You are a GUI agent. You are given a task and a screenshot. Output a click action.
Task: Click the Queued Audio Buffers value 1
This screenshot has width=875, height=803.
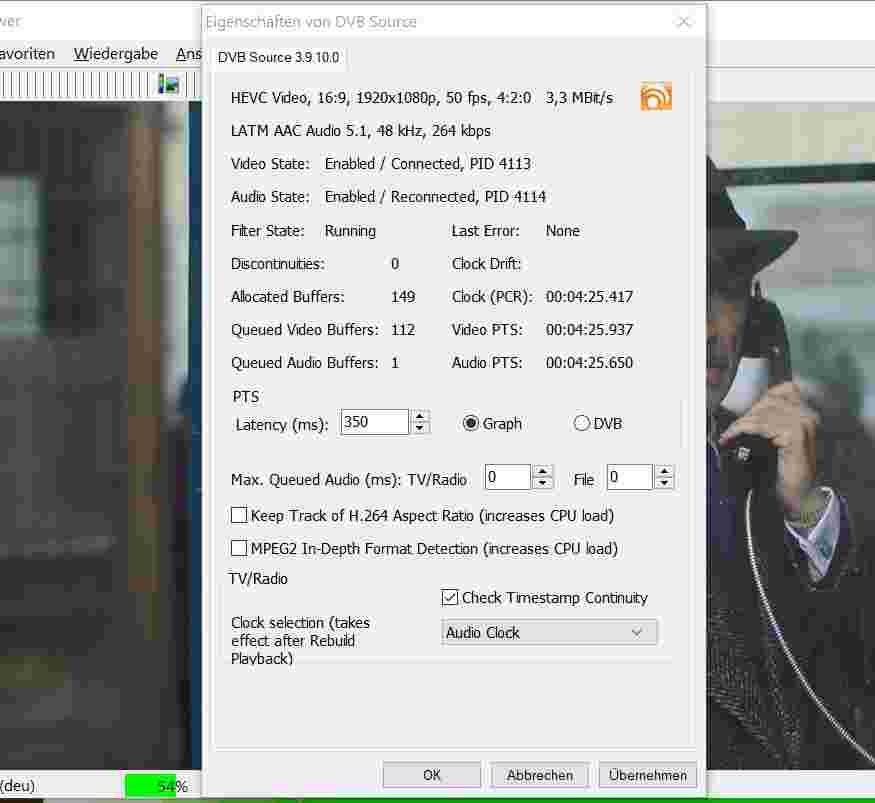pyautogui.click(x=395, y=363)
